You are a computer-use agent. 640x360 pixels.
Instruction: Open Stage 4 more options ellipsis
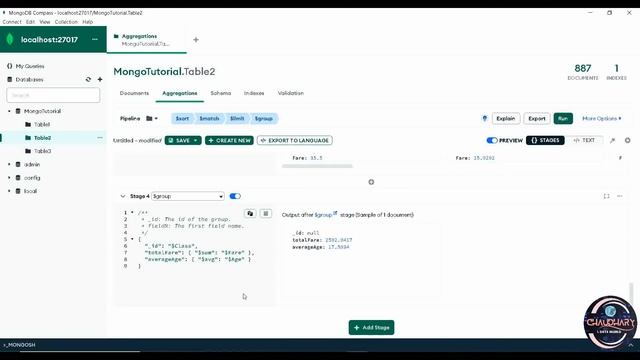click(620, 196)
